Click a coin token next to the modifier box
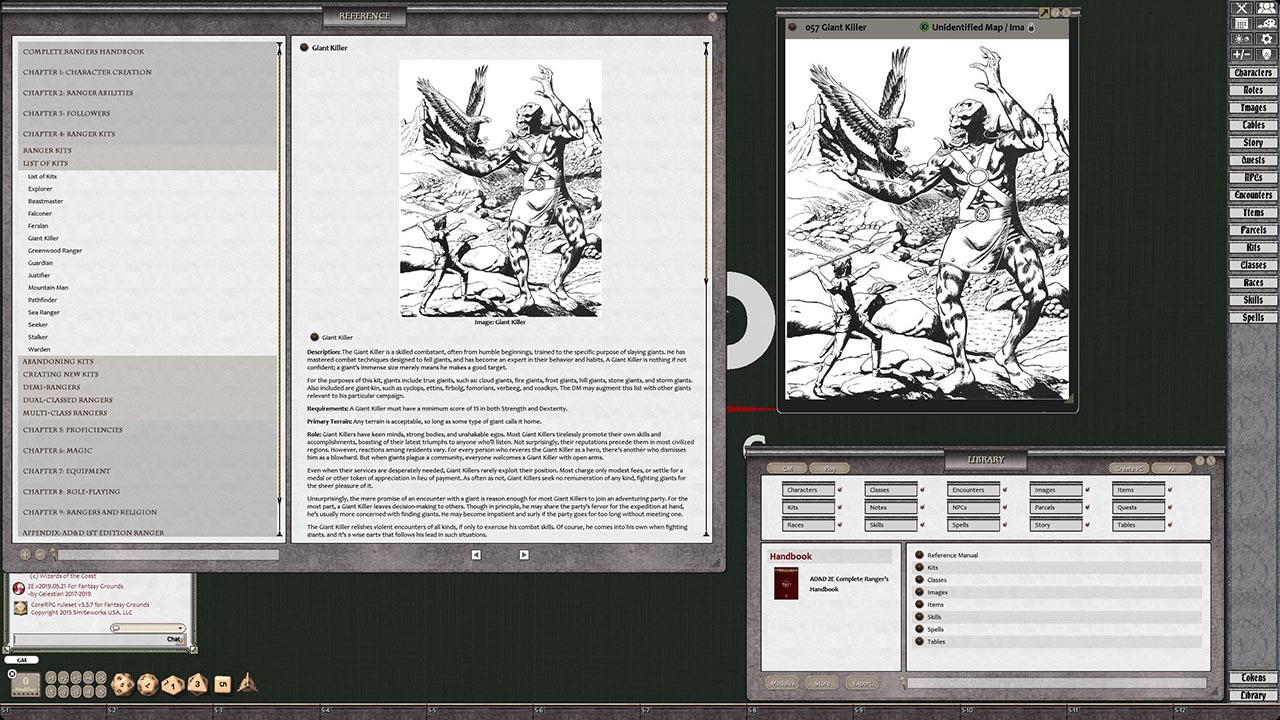Viewport: 1280px width, 720px height. (x=52, y=676)
